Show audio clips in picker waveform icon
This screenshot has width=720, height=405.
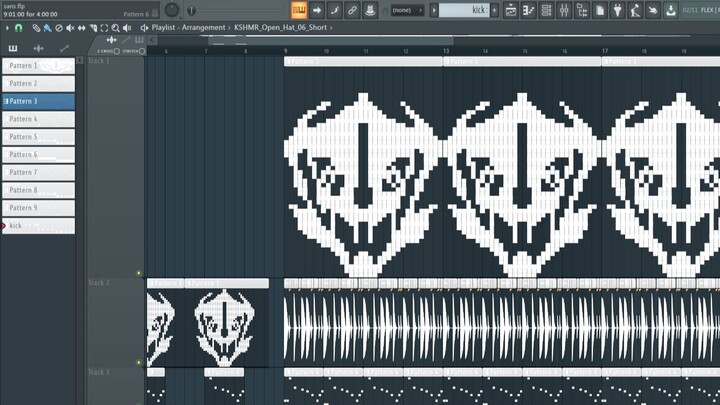pyautogui.click(x=39, y=48)
